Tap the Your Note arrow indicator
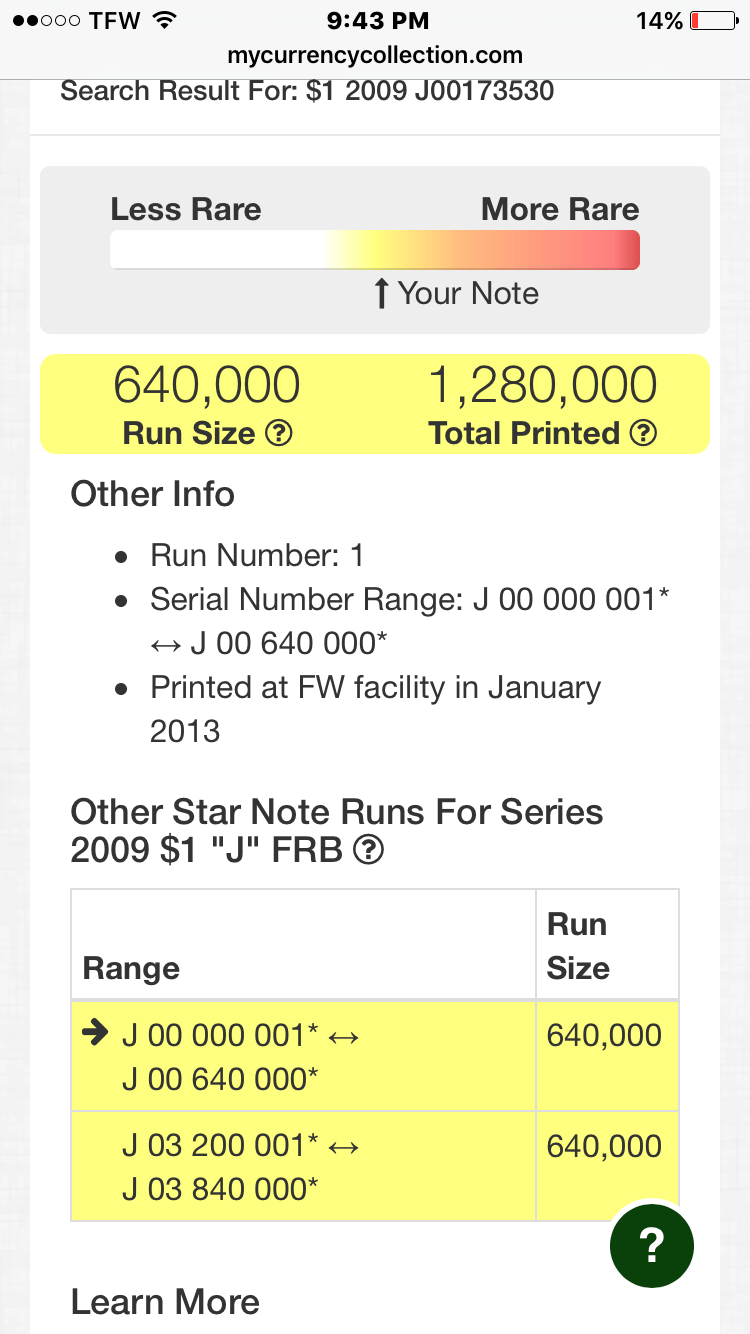Image resolution: width=750 pixels, height=1334 pixels. pos(380,294)
